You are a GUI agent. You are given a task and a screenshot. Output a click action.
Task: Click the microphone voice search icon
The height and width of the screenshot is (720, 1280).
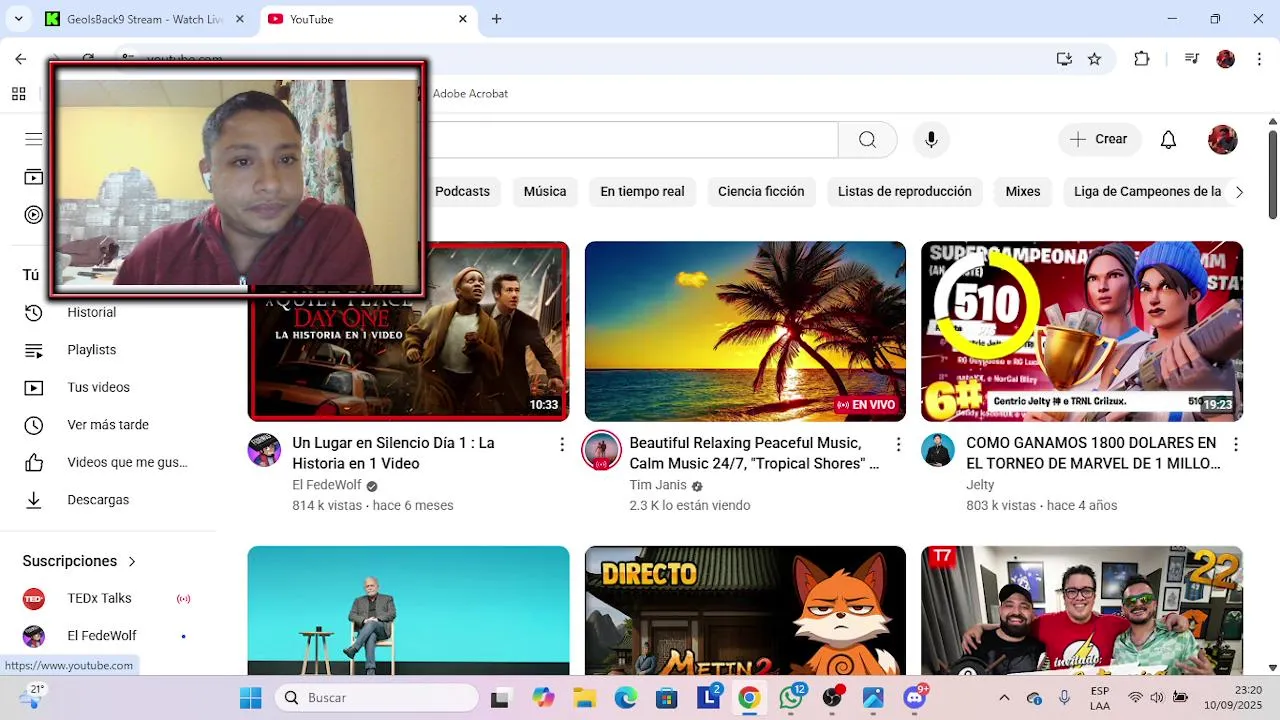coord(931,140)
